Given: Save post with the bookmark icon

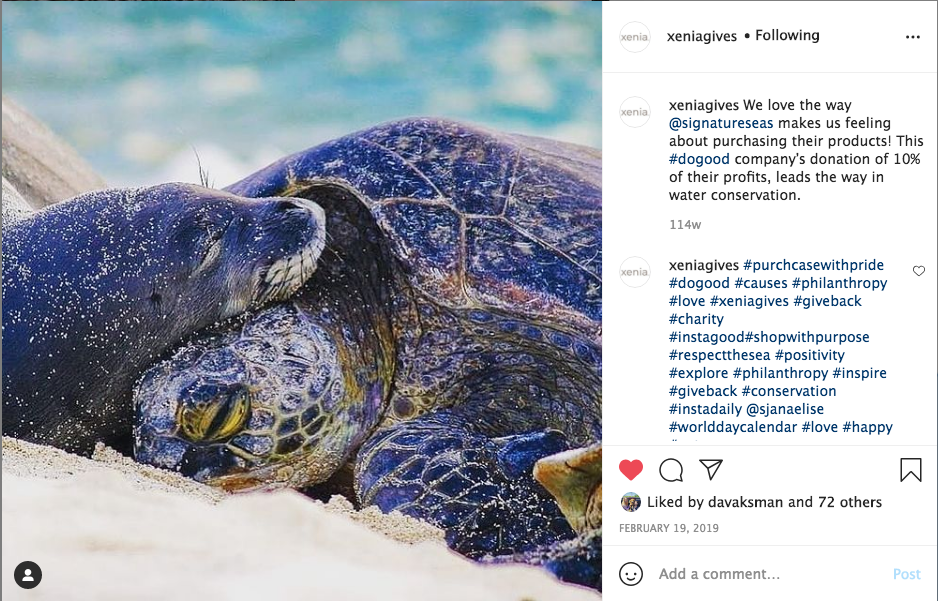Looking at the screenshot, I should click(910, 469).
